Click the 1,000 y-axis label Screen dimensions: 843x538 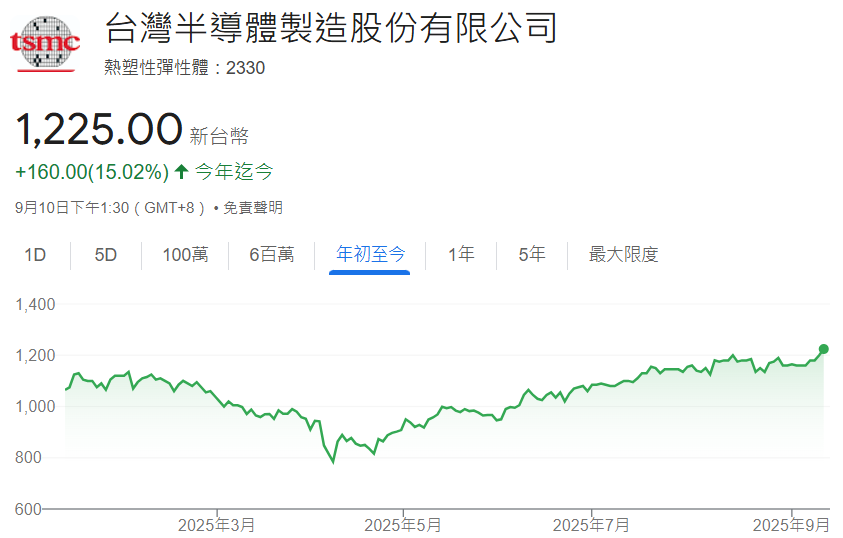point(35,406)
